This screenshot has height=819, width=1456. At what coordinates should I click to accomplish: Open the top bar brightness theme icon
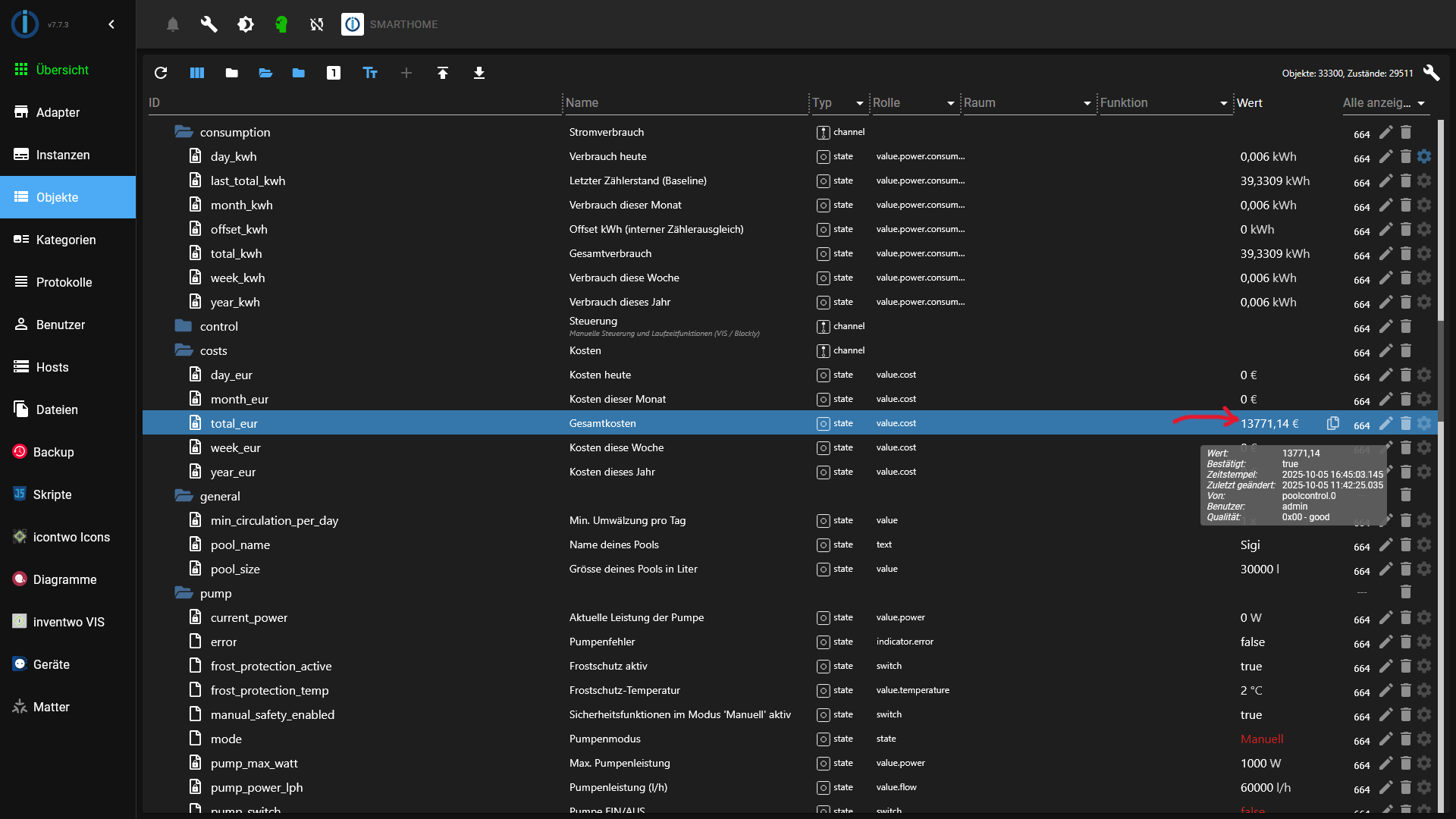pyautogui.click(x=246, y=24)
